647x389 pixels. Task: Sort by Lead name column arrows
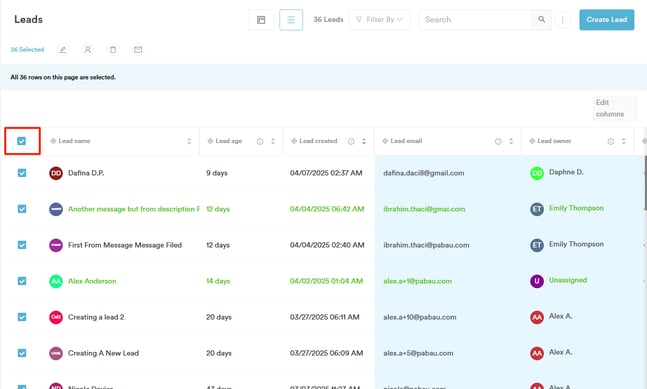pos(189,141)
